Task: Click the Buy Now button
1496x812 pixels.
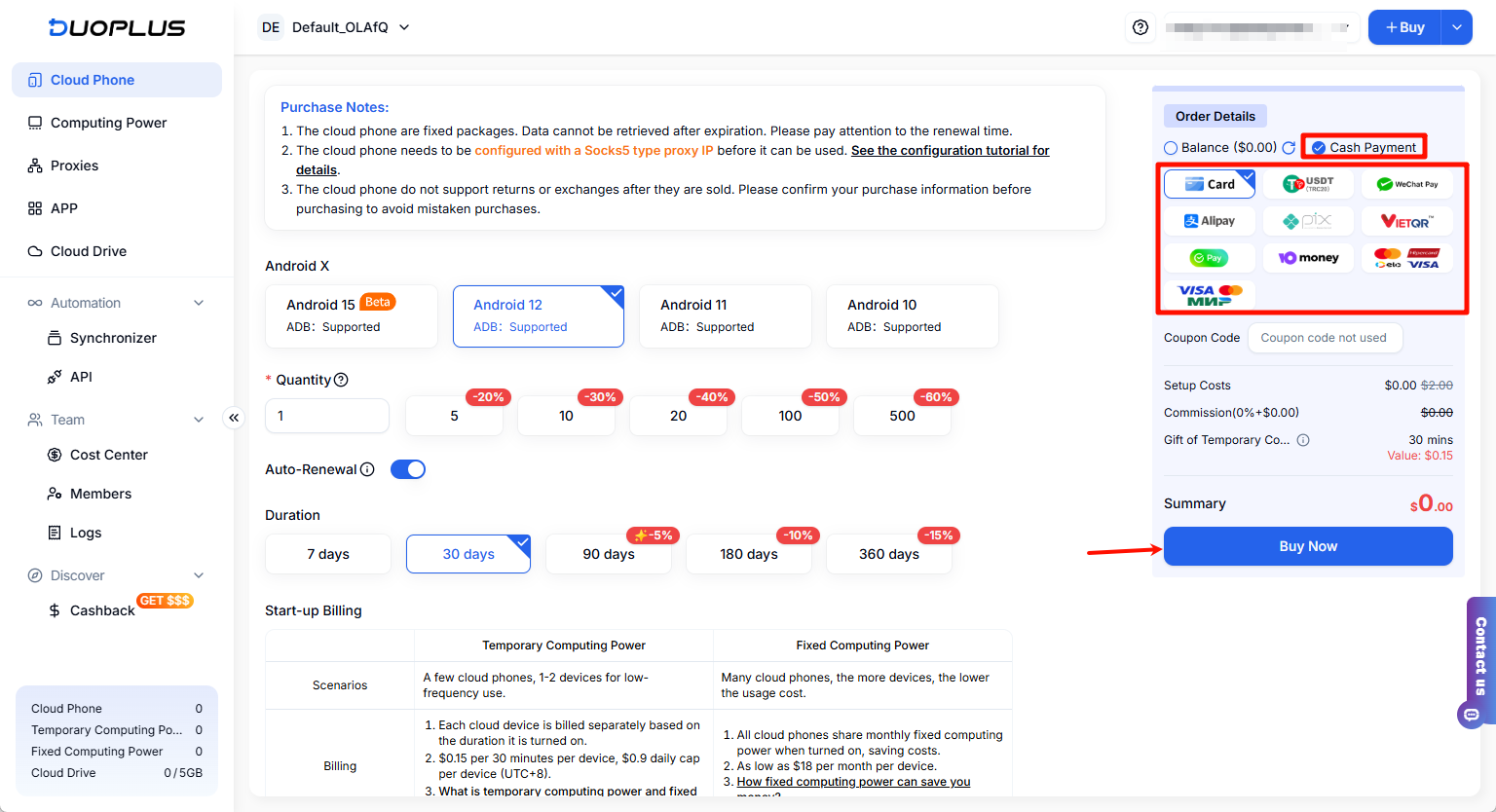Action: (1308, 546)
